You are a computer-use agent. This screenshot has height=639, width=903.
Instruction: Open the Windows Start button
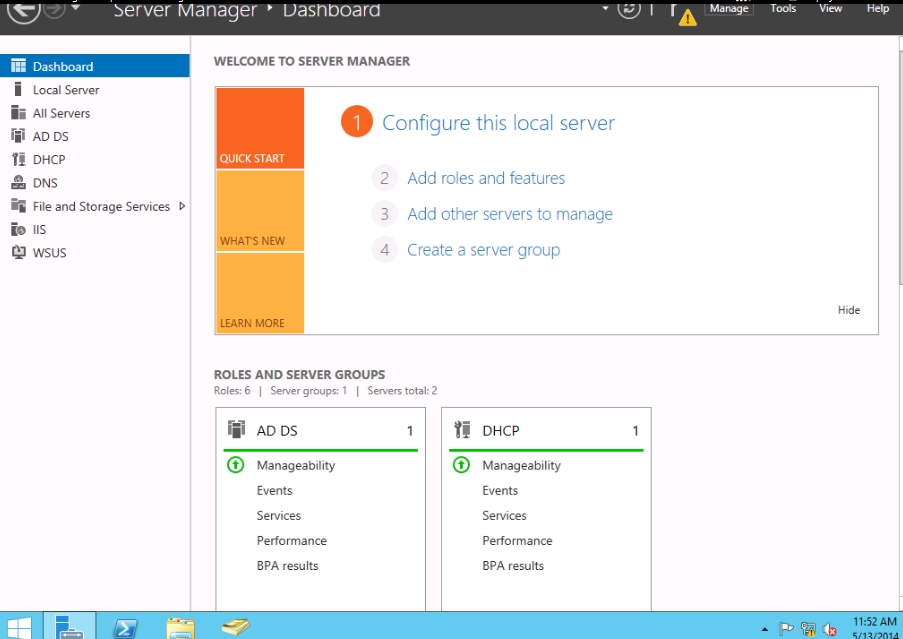click(19, 627)
